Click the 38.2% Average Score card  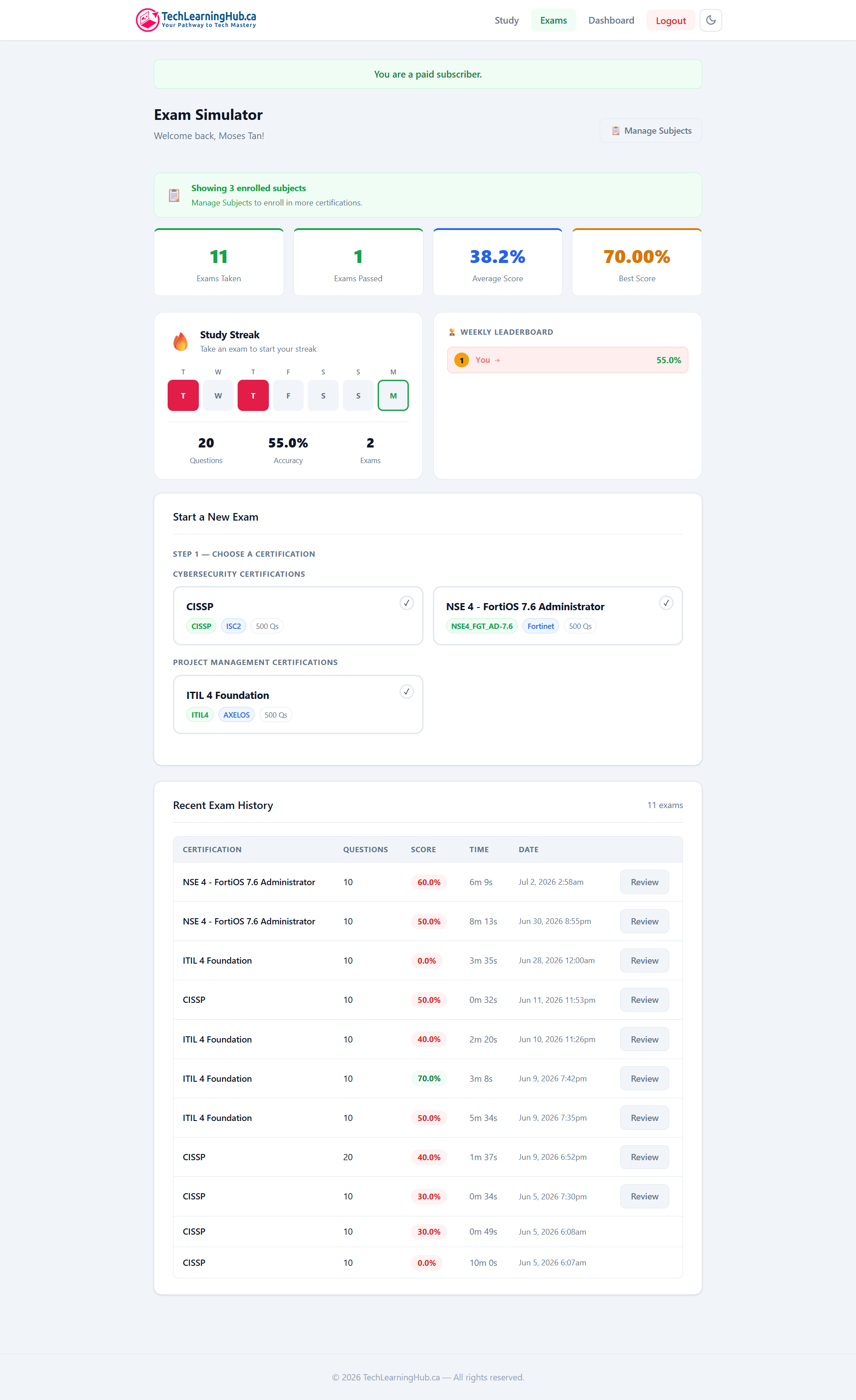pyautogui.click(x=498, y=263)
